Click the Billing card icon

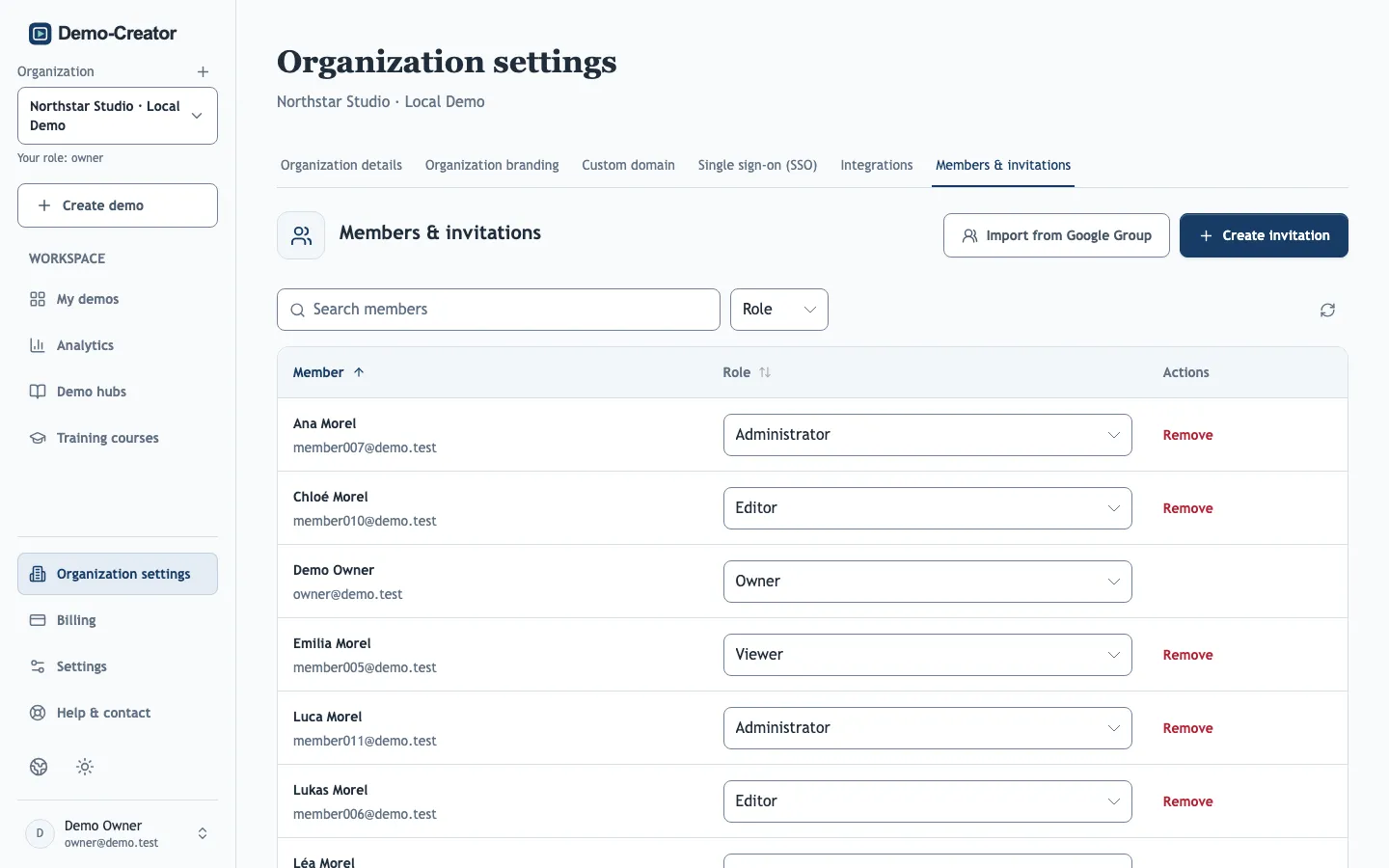[38, 620]
